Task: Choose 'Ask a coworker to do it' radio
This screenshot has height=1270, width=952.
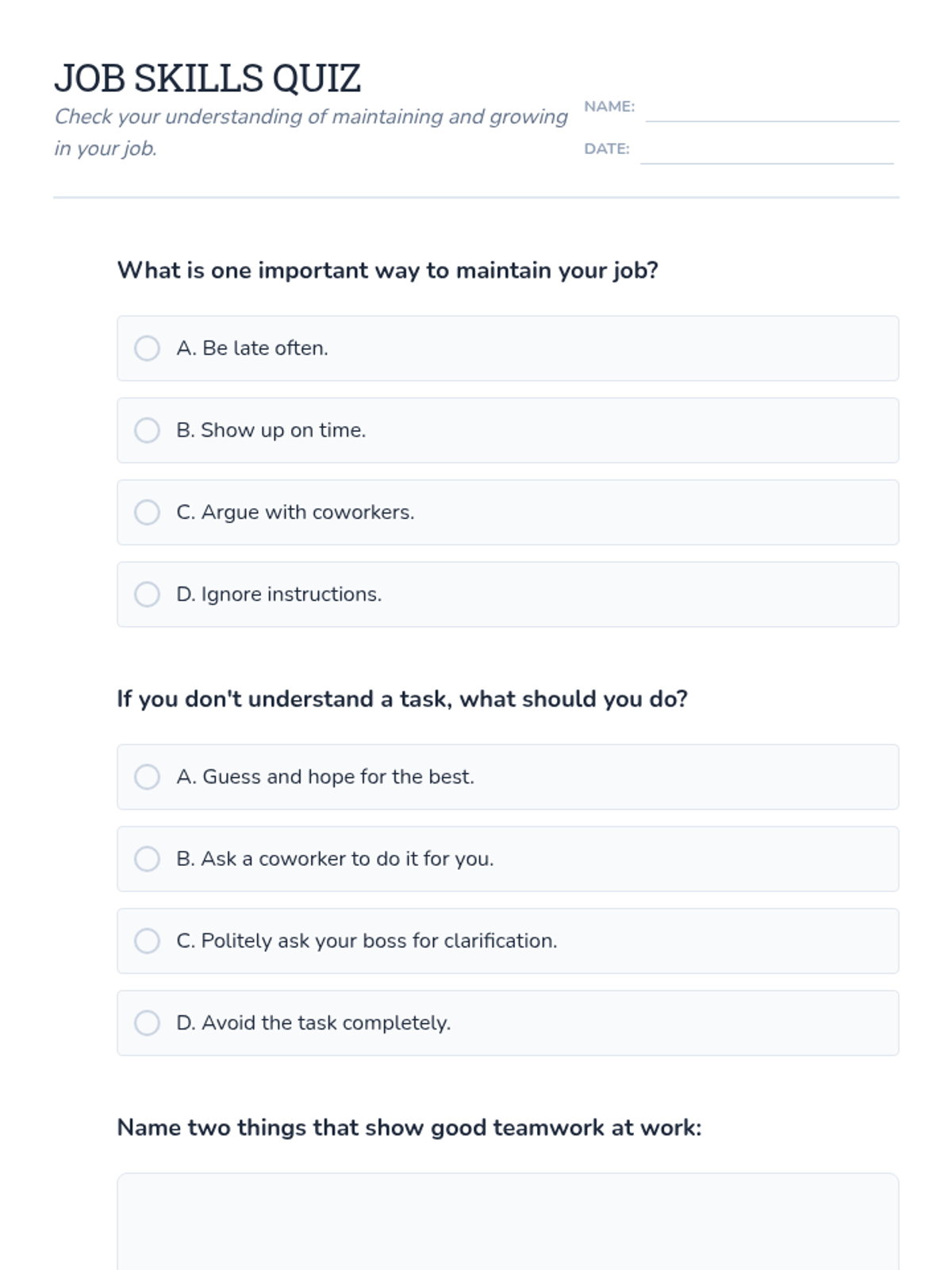Action: [147, 859]
